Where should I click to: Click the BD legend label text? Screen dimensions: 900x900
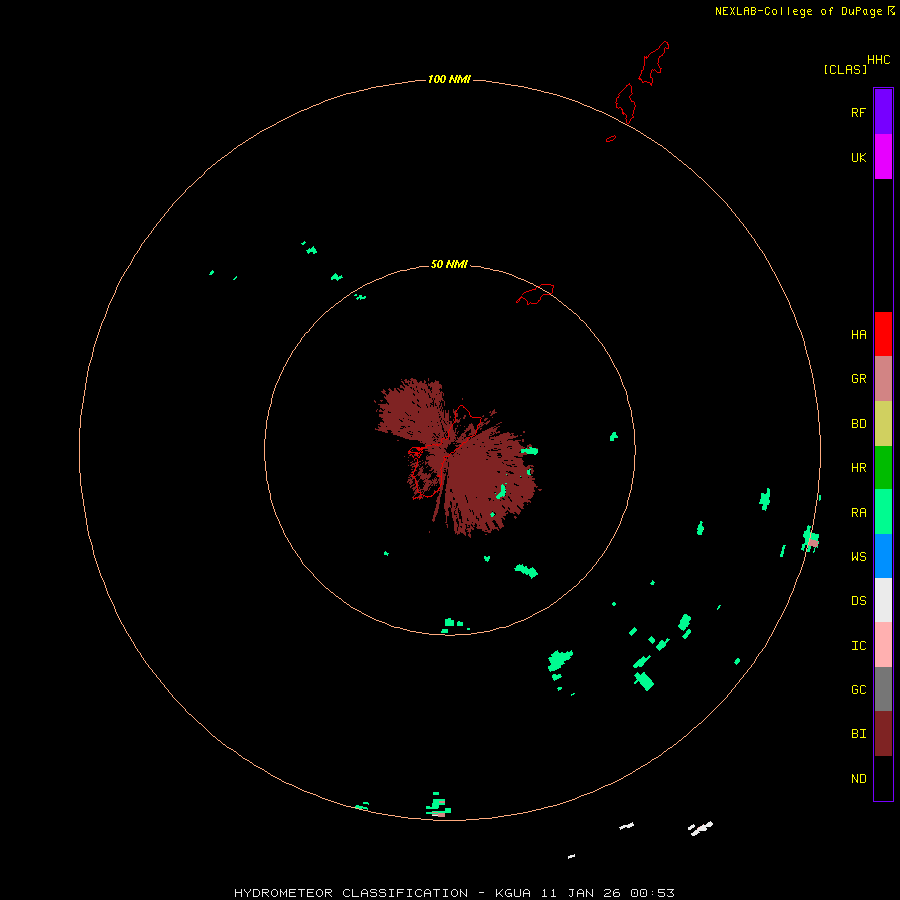858,424
